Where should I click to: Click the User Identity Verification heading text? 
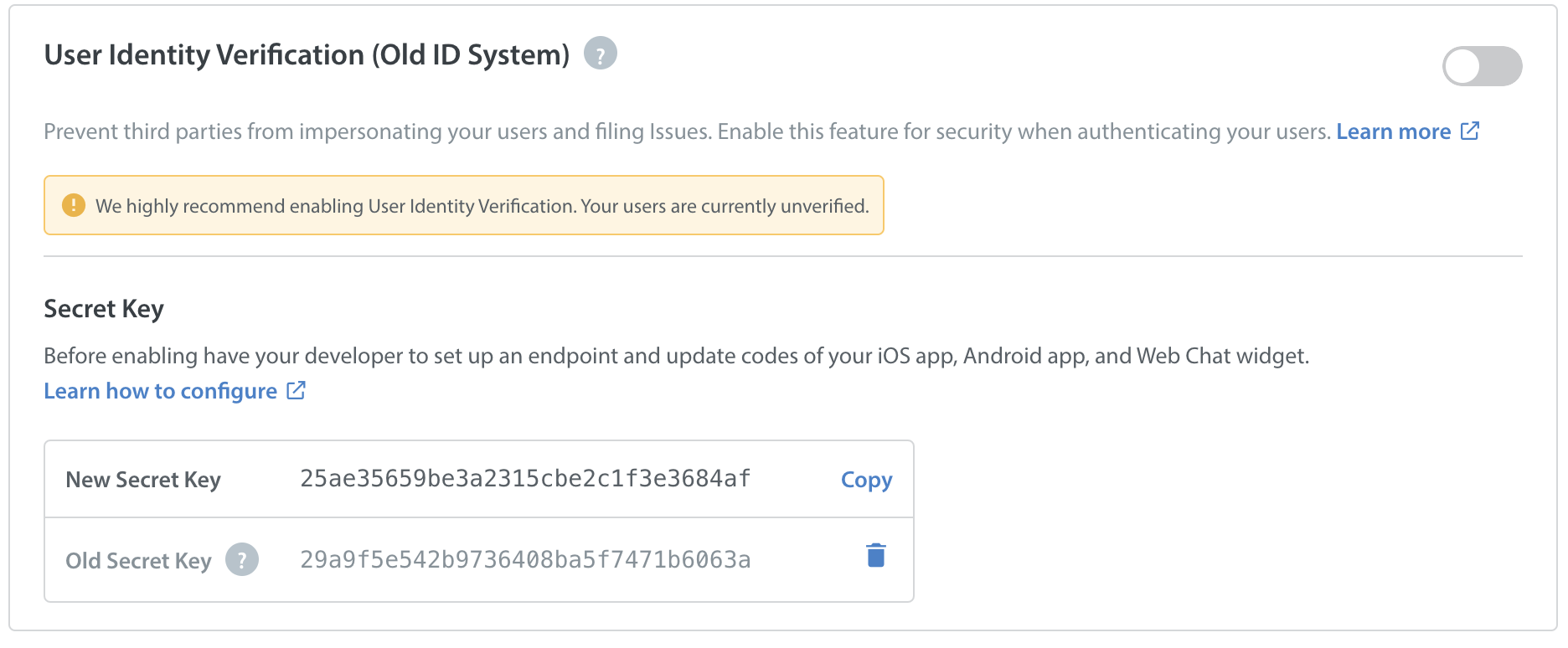[307, 54]
